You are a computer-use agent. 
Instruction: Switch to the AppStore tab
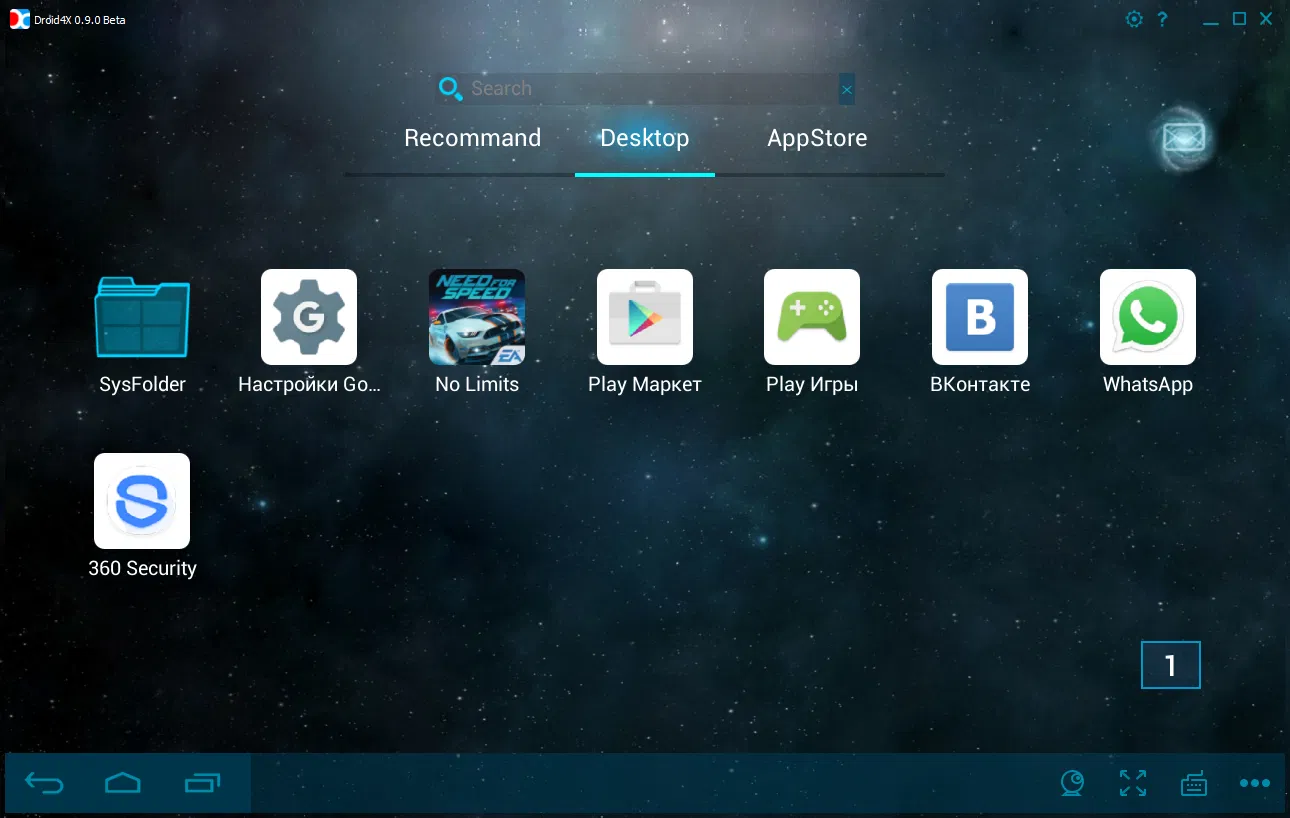(817, 138)
